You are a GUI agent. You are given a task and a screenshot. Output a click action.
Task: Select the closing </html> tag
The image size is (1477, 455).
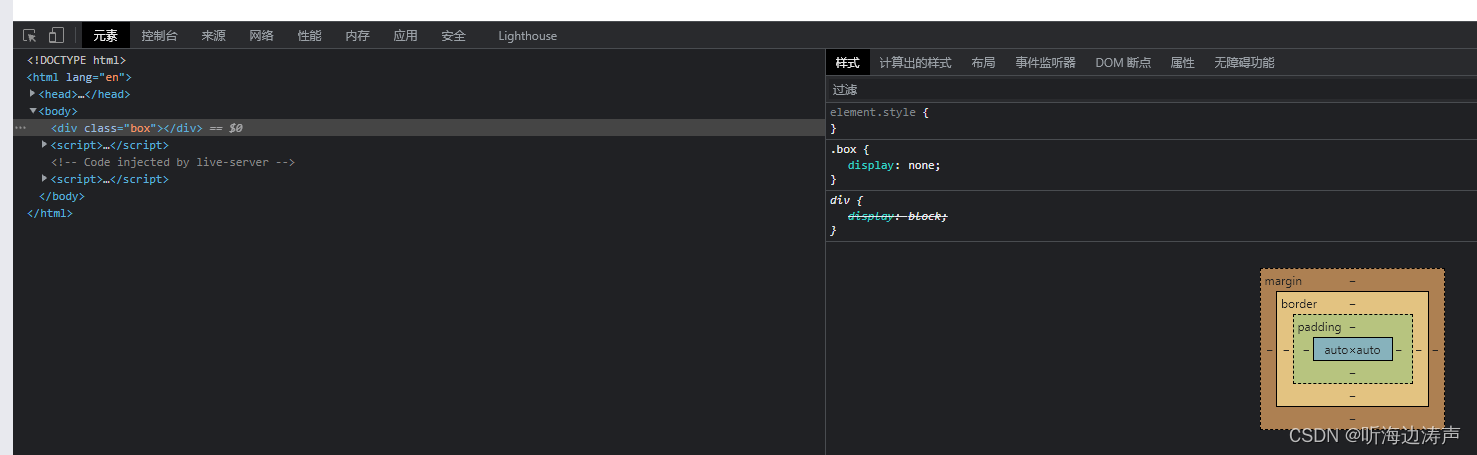[50, 213]
